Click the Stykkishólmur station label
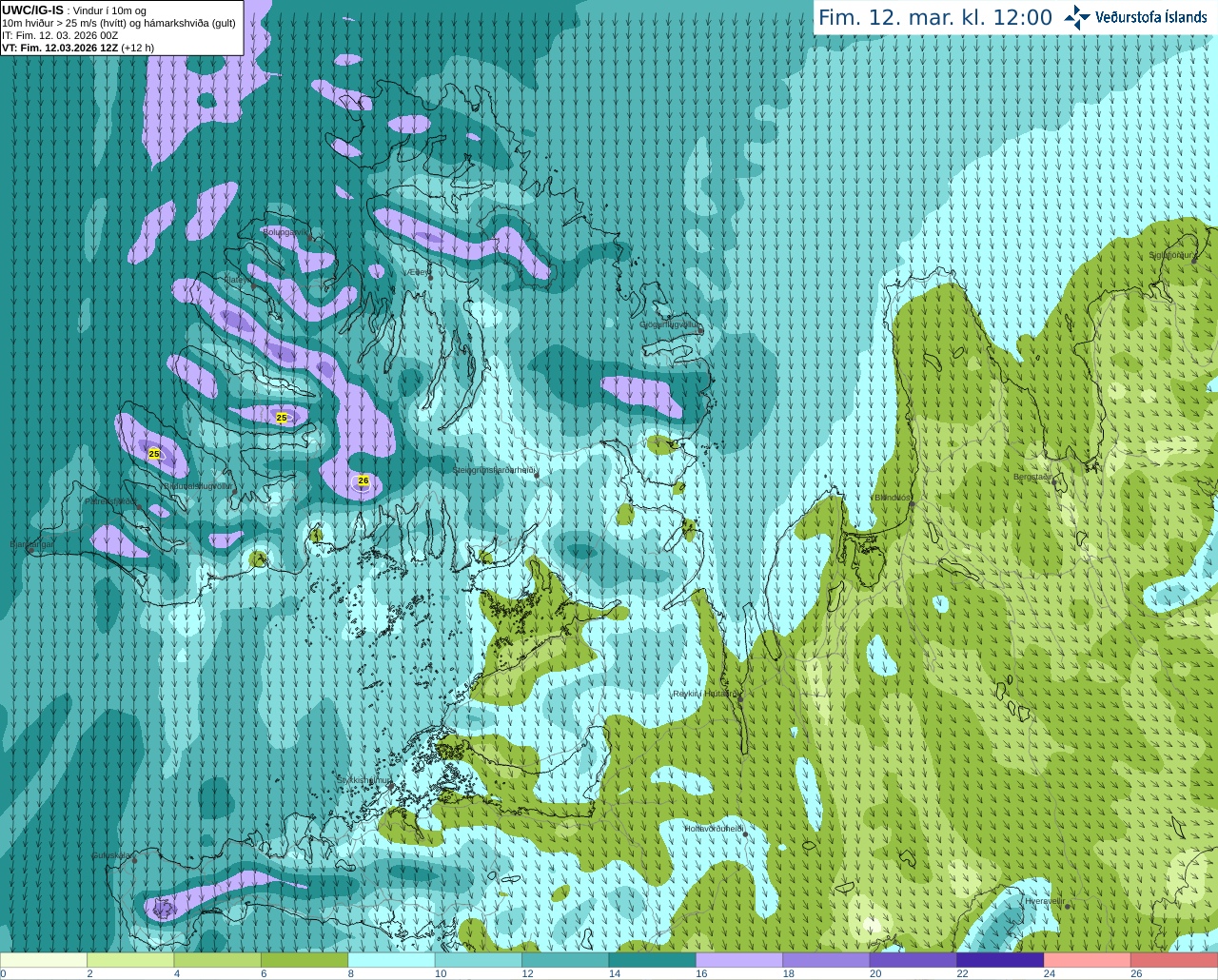Image resolution: width=1218 pixels, height=980 pixels. tap(364, 779)
